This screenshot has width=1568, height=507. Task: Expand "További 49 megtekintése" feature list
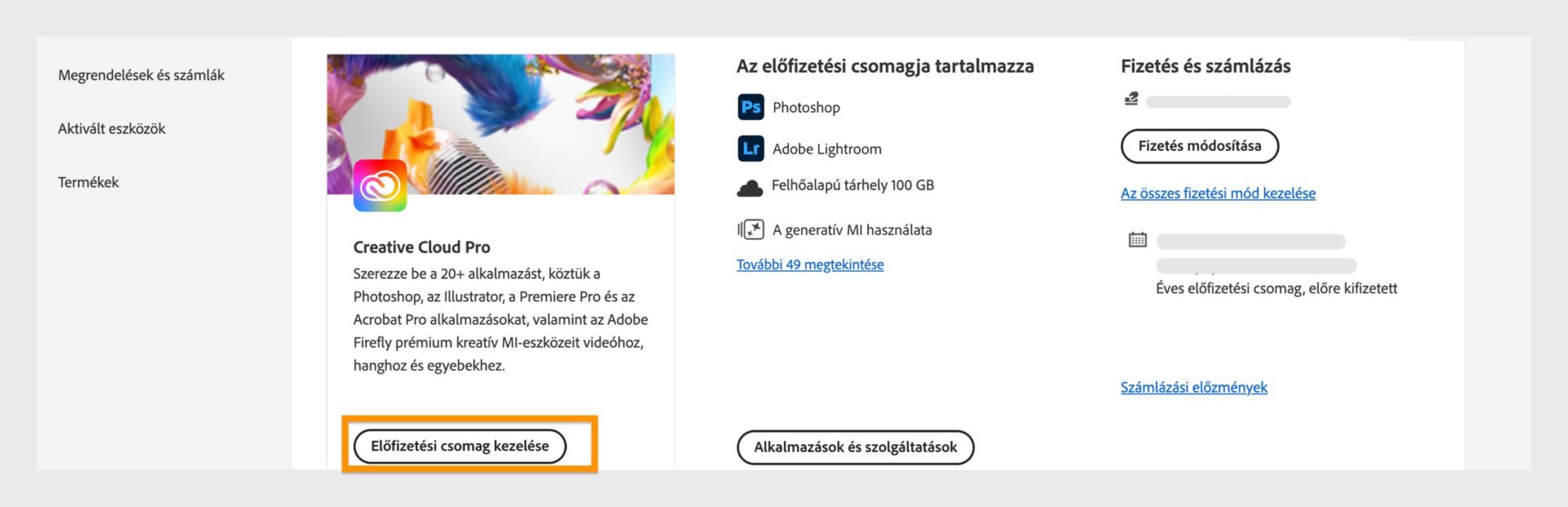point(809,264)
